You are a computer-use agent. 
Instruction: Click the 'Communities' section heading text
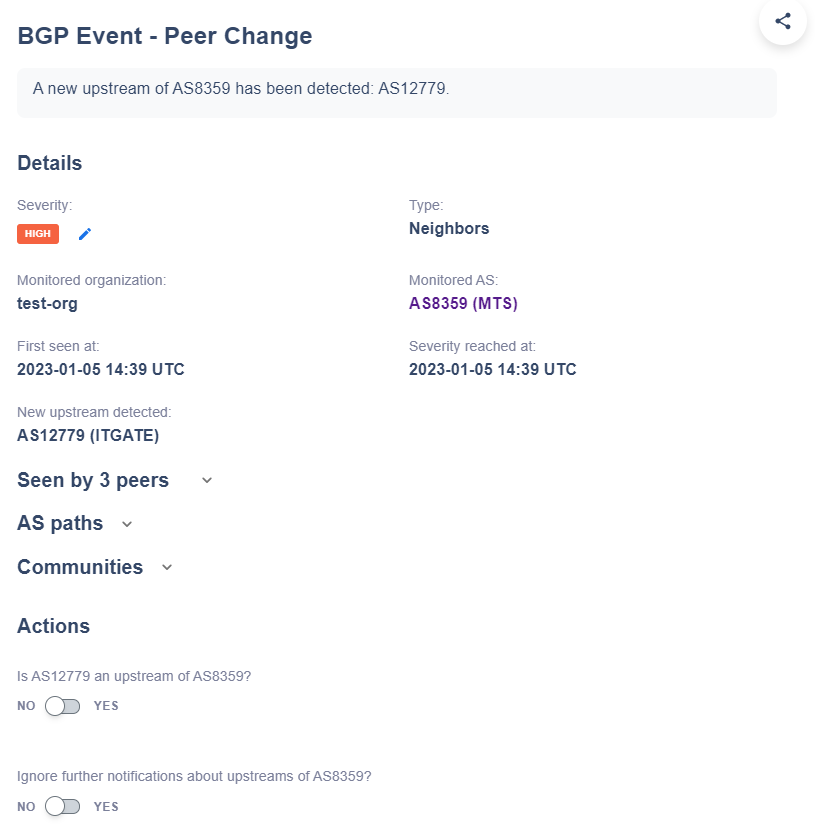point(80,567)
